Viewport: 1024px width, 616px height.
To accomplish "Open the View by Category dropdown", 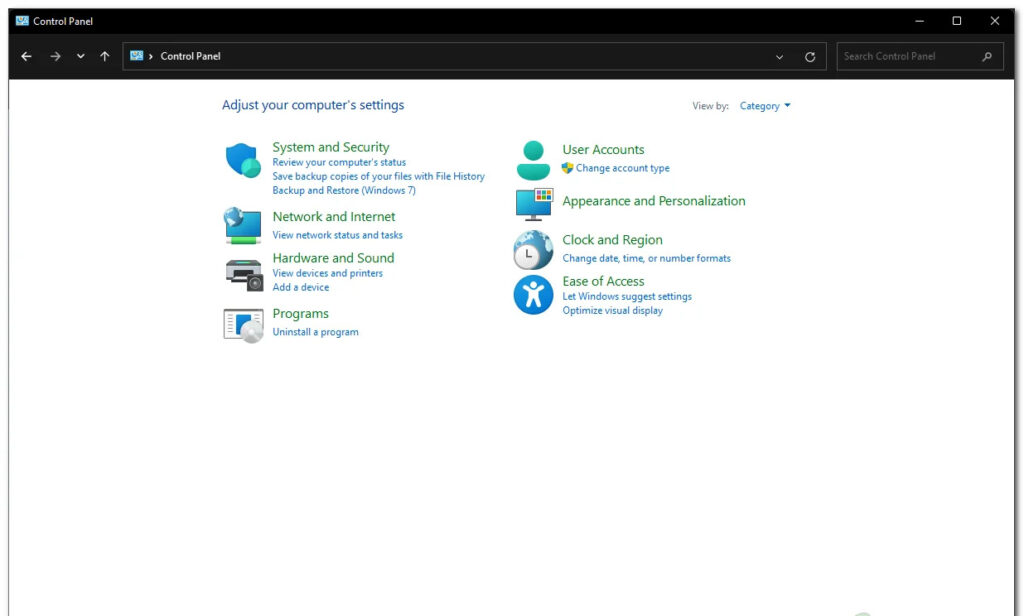I will pyautogui.click(x=765, y=106).
